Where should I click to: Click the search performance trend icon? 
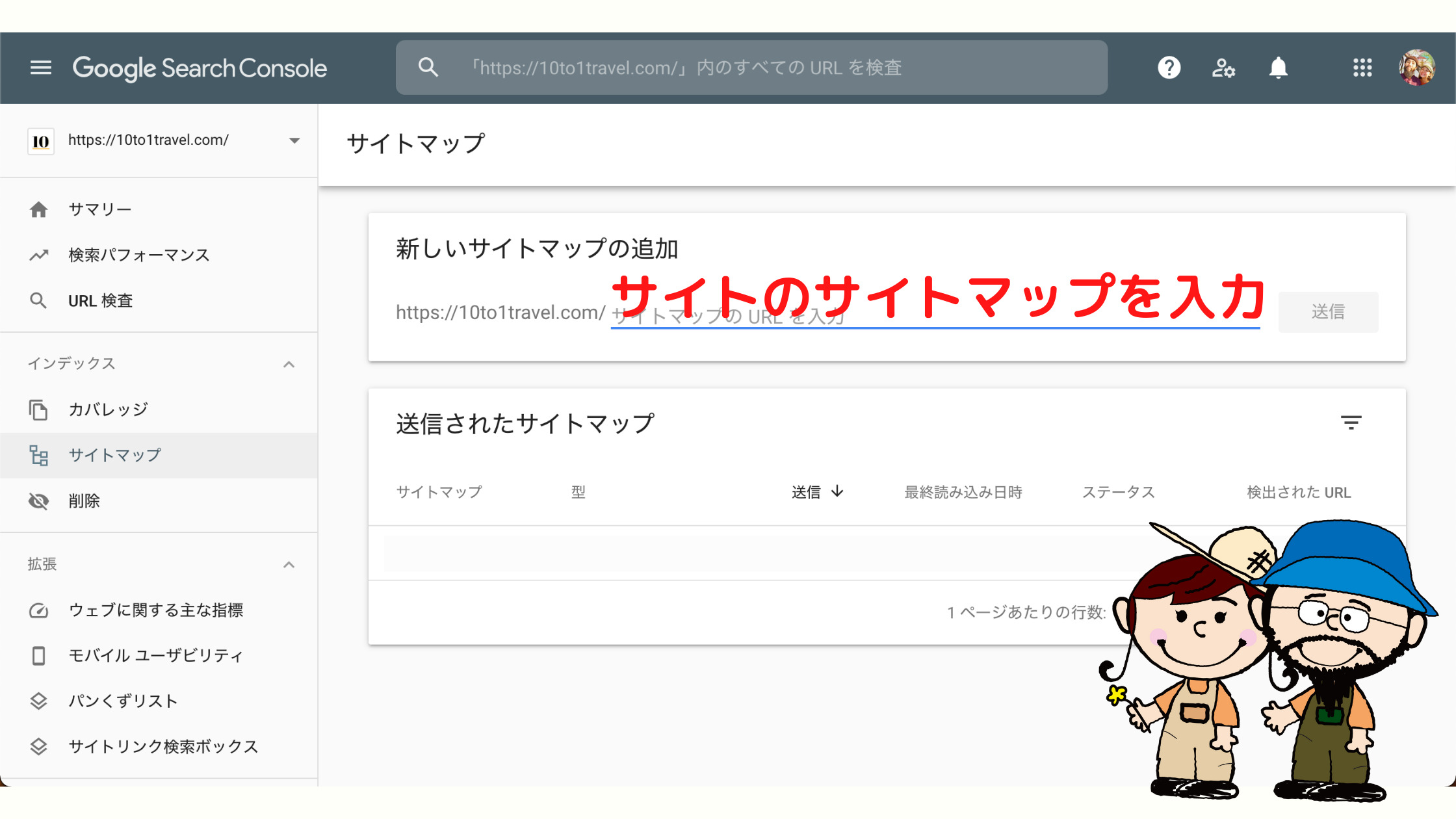(38, 255)
